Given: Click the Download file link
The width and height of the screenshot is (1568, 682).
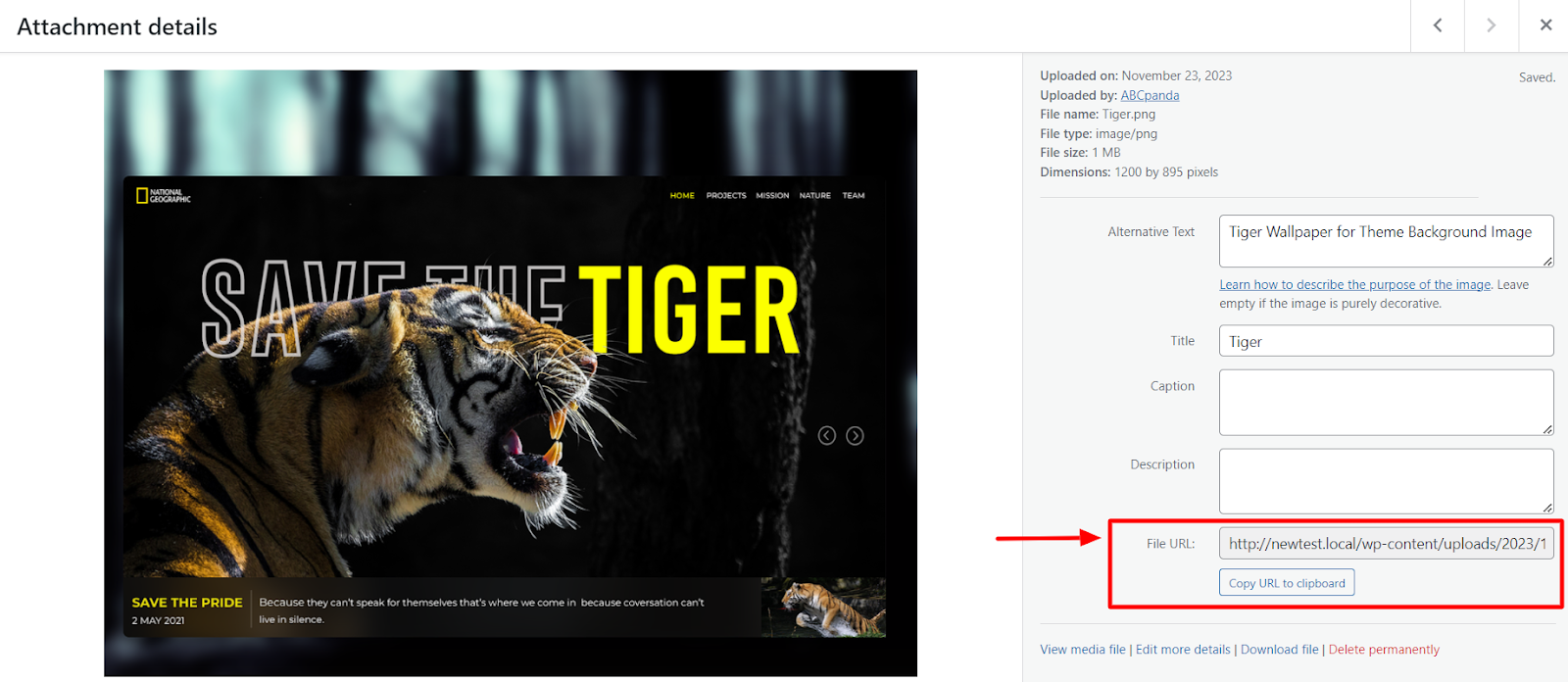Looking at the screenshot, I should (1280, 650).
